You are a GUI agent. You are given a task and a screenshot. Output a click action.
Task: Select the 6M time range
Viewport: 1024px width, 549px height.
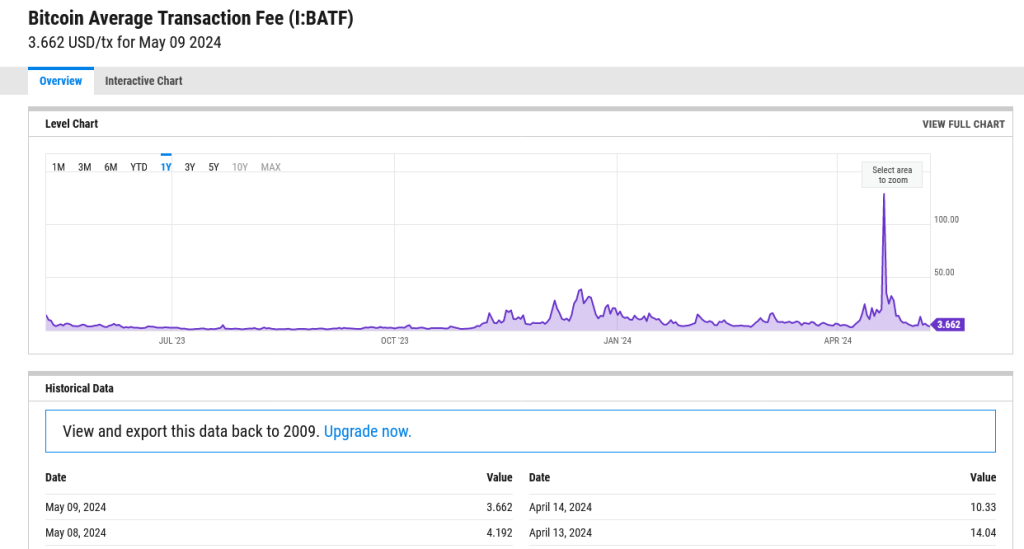coord(111,167)
